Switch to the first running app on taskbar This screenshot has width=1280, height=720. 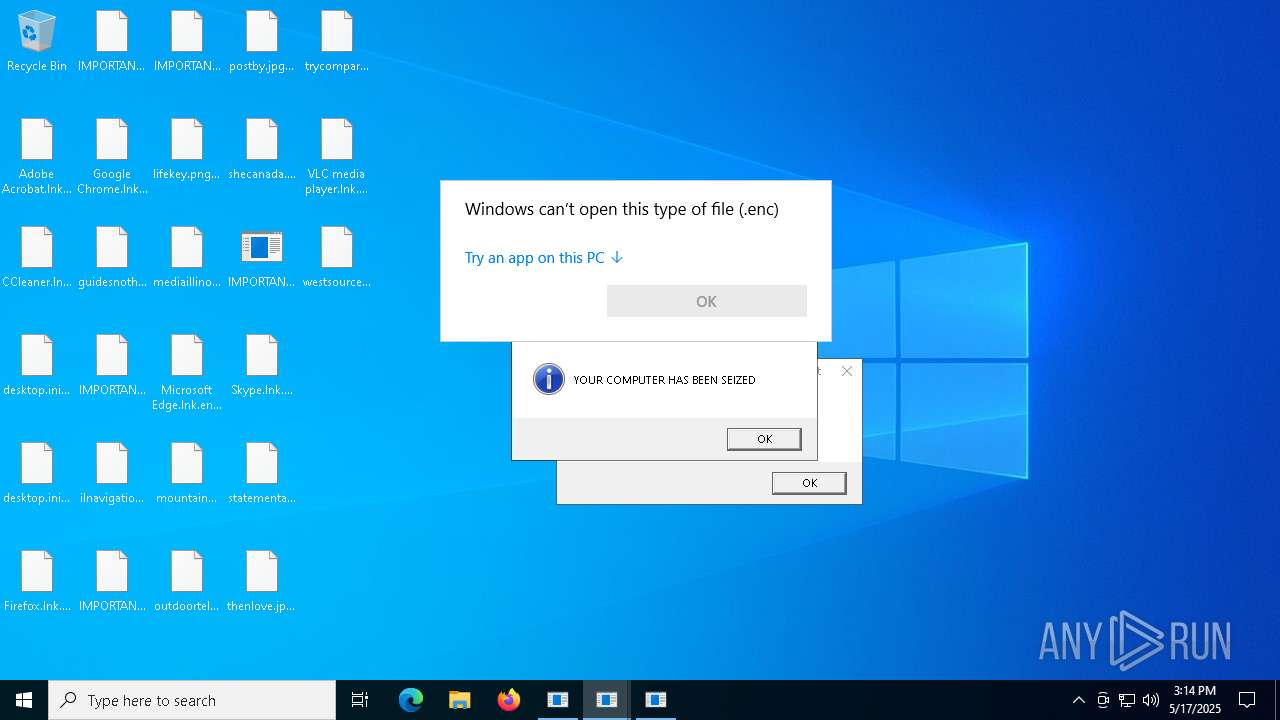point(558,700)
